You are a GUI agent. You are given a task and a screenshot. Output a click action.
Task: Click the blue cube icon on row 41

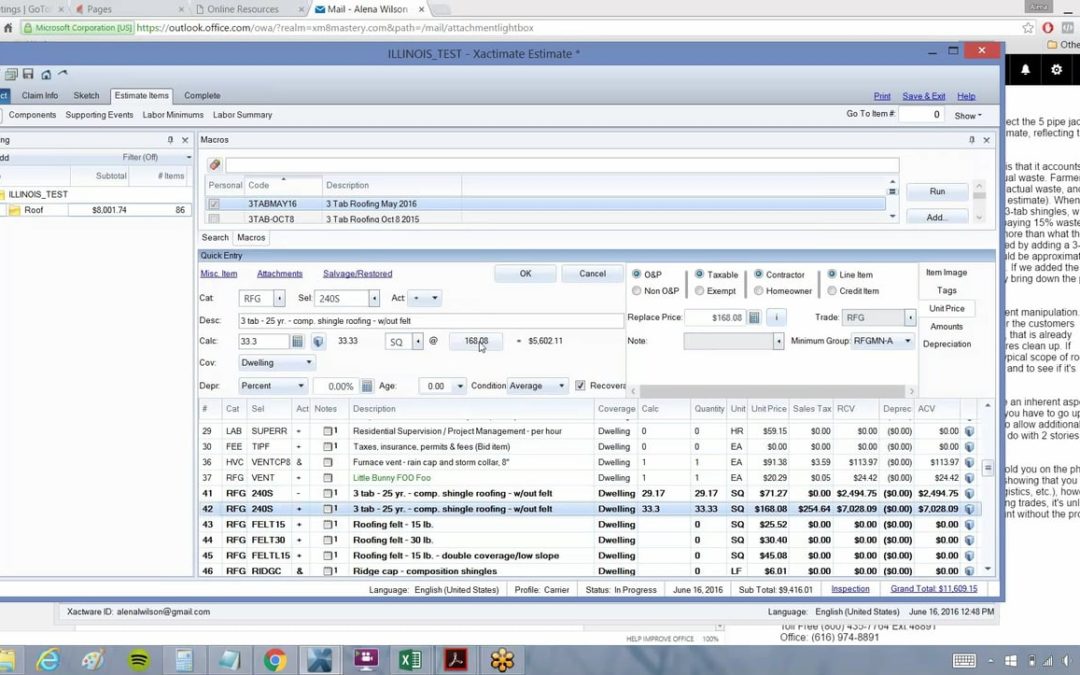pyautogui.click(x=969, y=493)
